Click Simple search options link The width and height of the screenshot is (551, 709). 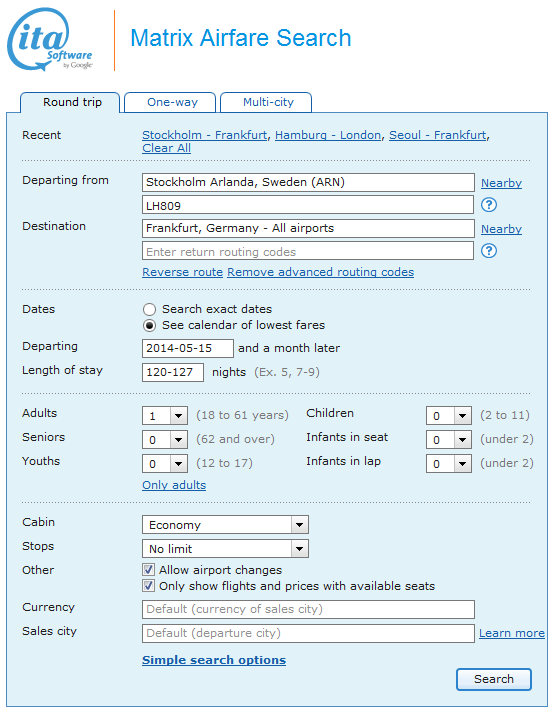[214, 660]
